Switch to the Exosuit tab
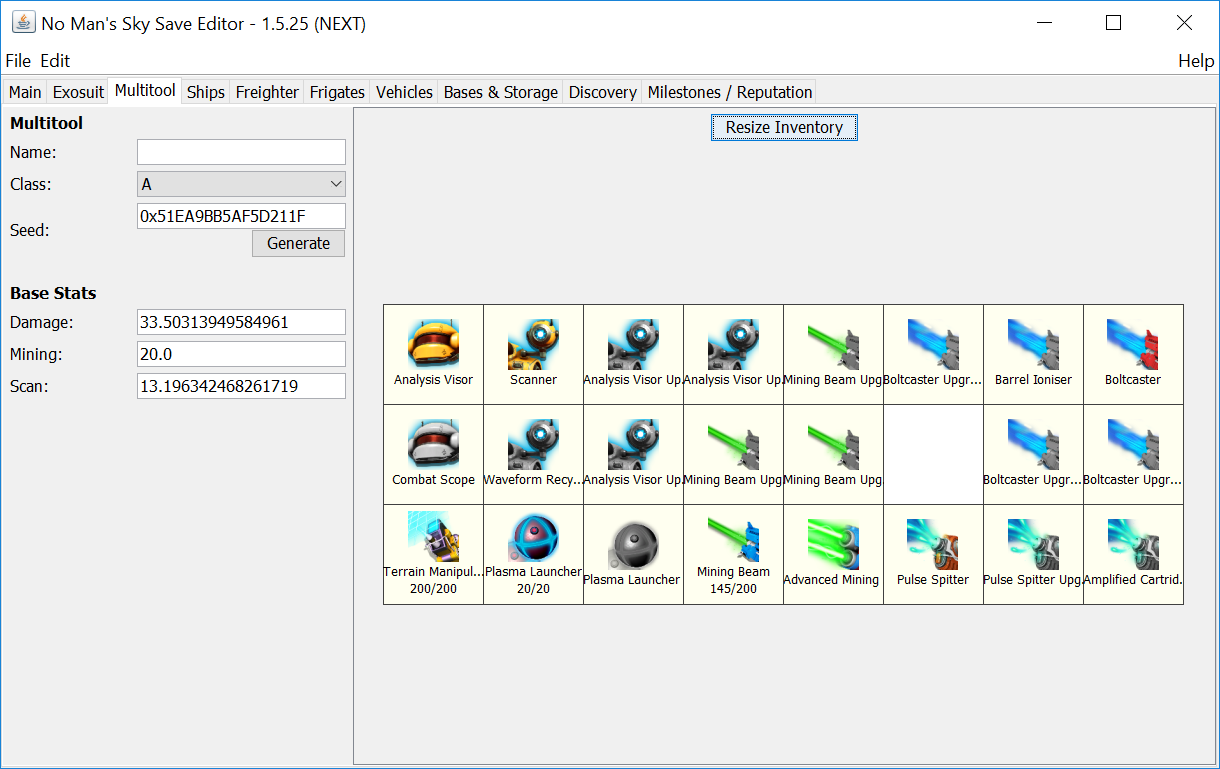This screenshot has height=769, width=1220. pyautogui.click(x=78, y=92)
